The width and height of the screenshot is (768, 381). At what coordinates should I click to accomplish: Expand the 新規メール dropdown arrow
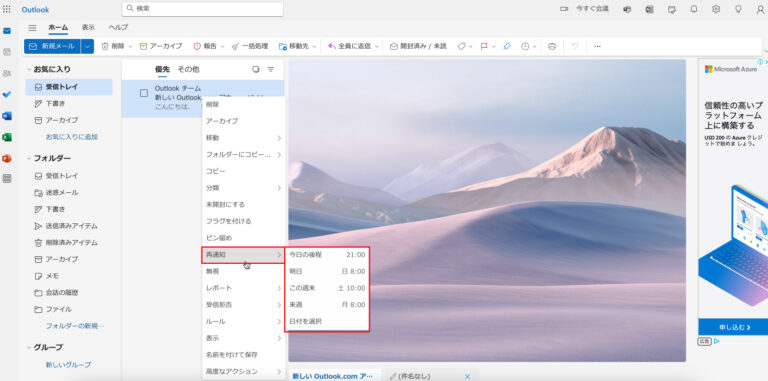click(87, 46)
